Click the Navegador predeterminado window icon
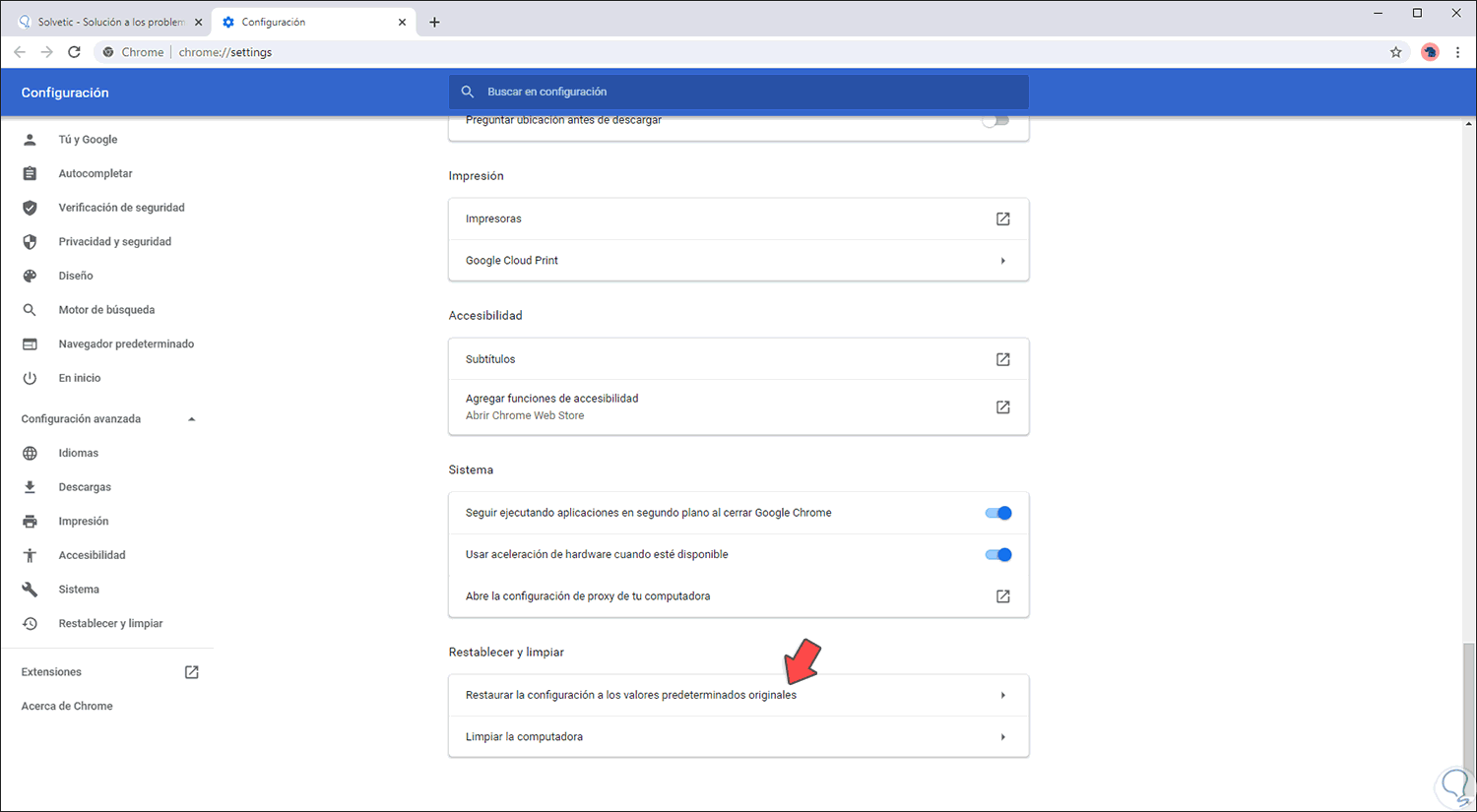Screen dimensions: 1477x812 30,344
